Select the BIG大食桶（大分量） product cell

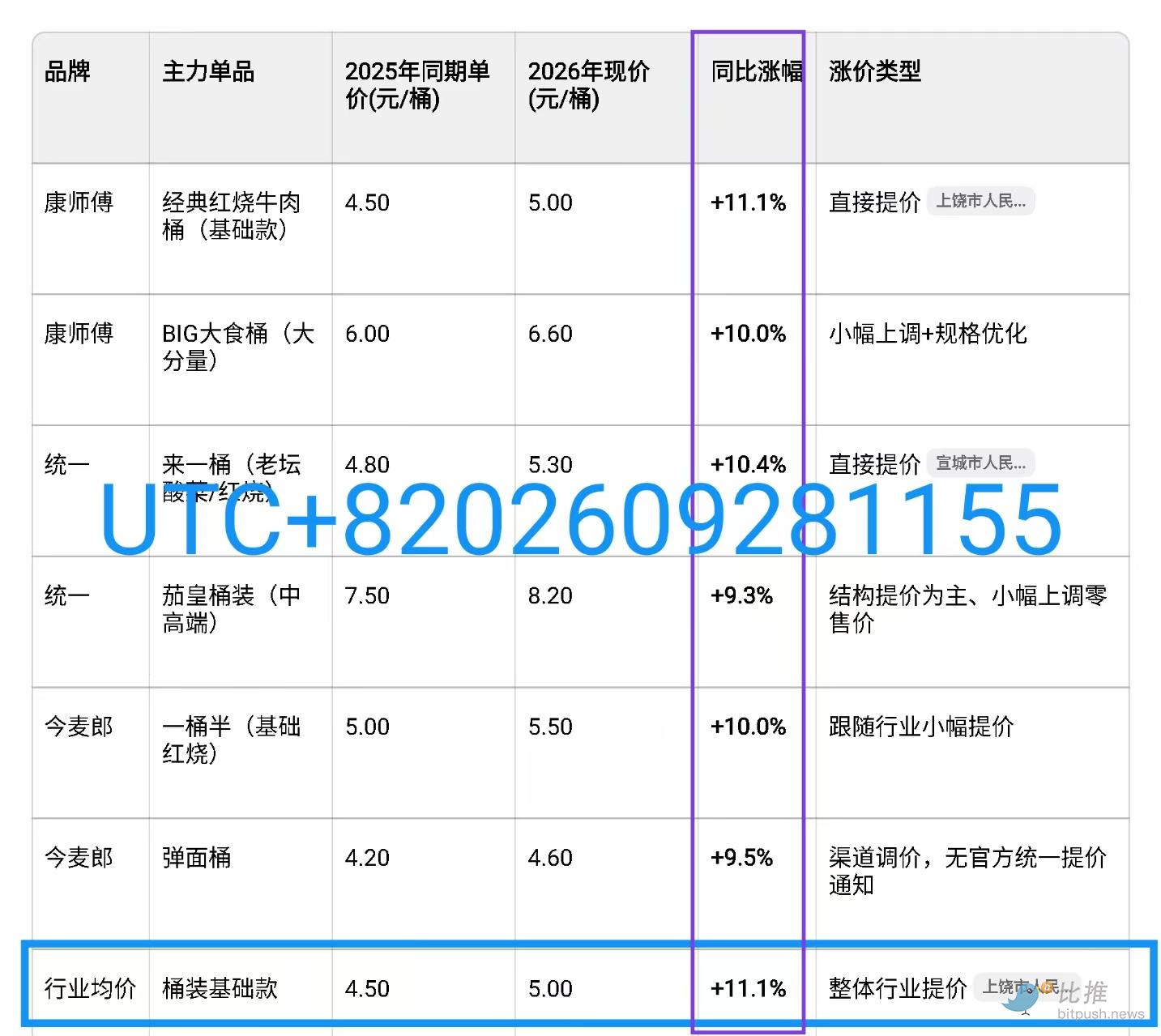(238, 347)
